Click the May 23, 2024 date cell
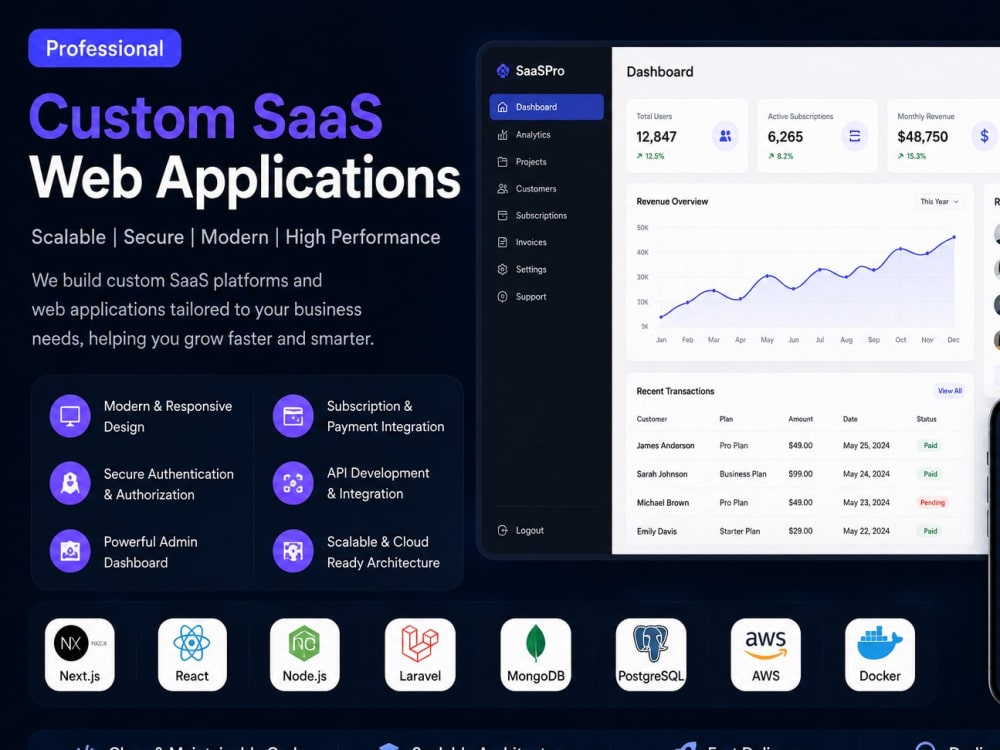Image resolution: width=1000 pixels, height=750 pixels. pyautogui.click(x=866, y=503)
